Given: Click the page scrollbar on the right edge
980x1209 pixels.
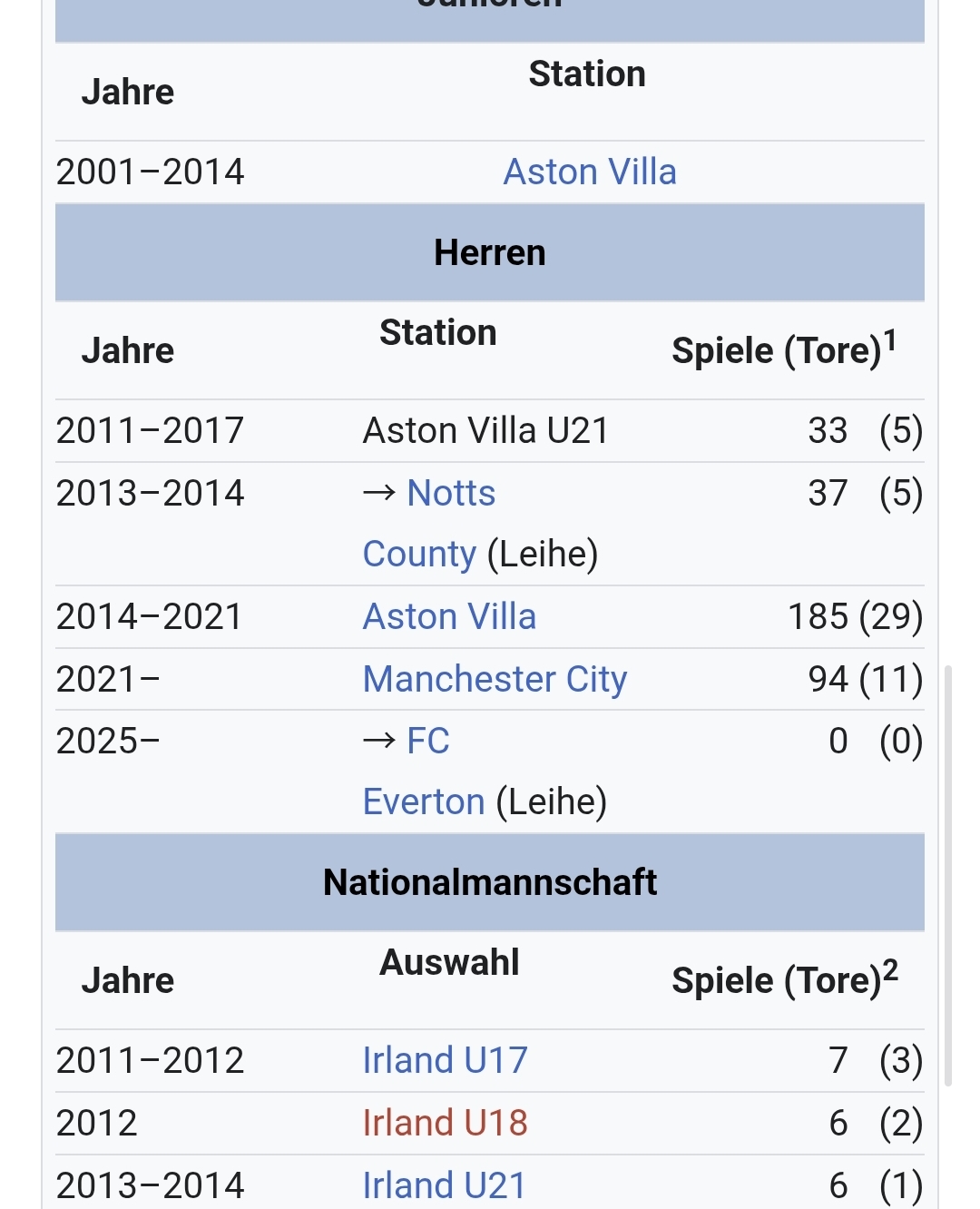Looking at the screenshot, I should point(948,871).
